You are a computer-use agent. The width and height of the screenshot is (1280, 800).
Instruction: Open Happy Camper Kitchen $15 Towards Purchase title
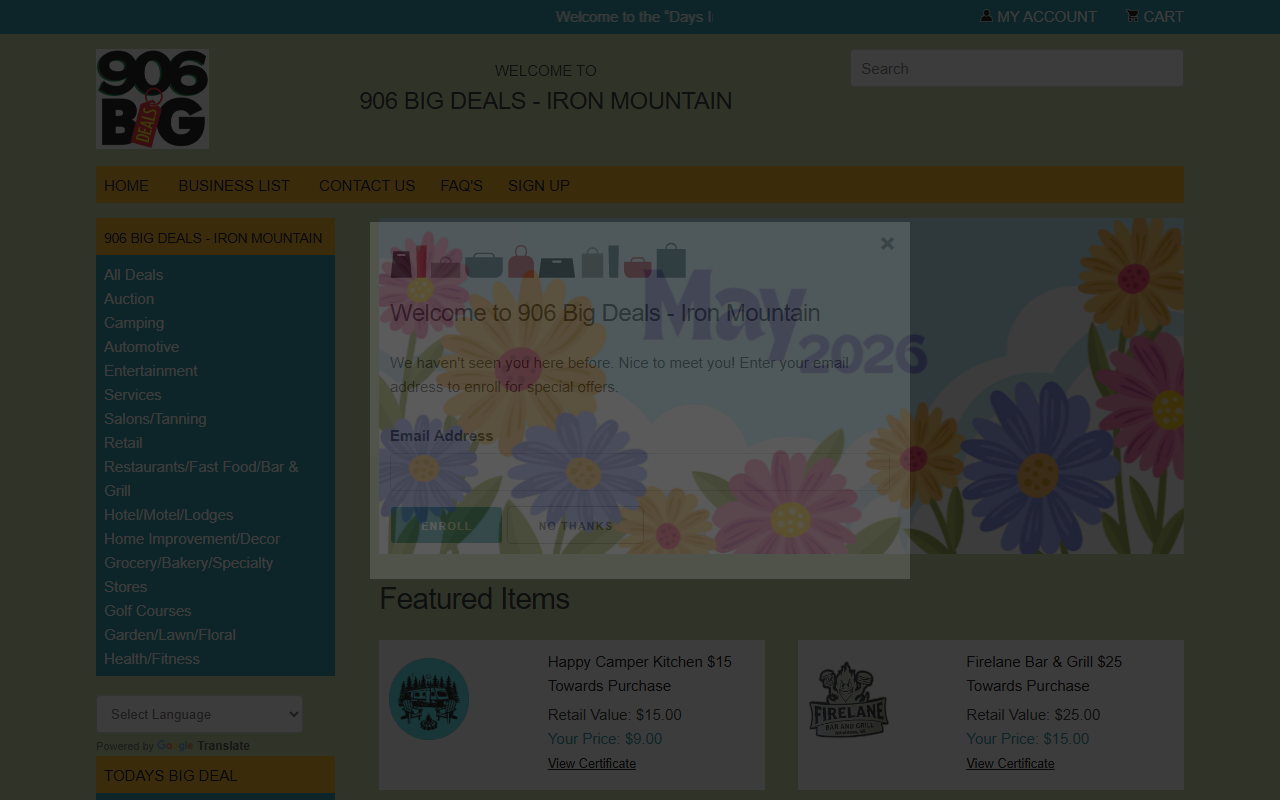[640, 674]
